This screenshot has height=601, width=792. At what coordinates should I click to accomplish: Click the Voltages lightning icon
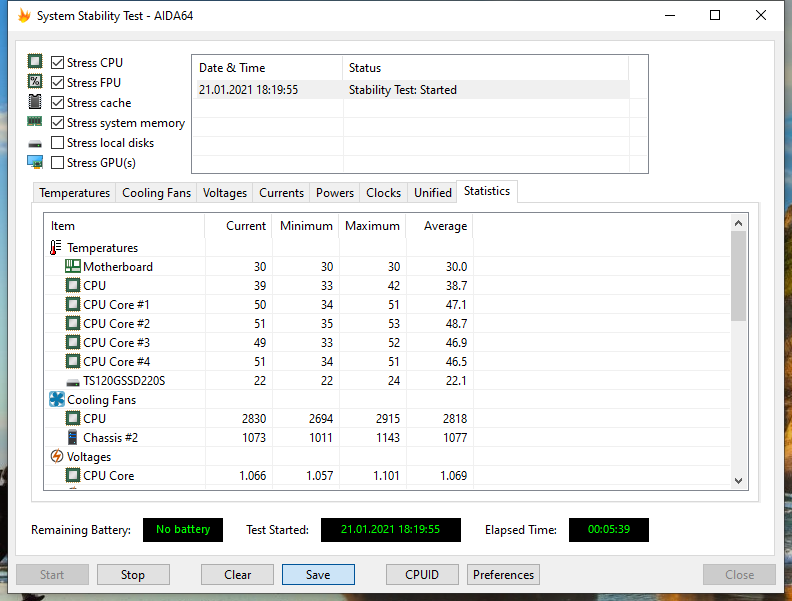click(x=57, y=456)
